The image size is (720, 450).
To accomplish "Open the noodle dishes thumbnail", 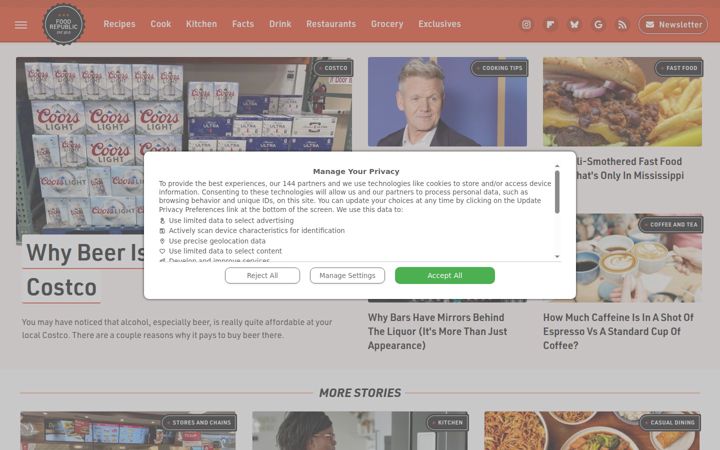I will tap(592, 431).
